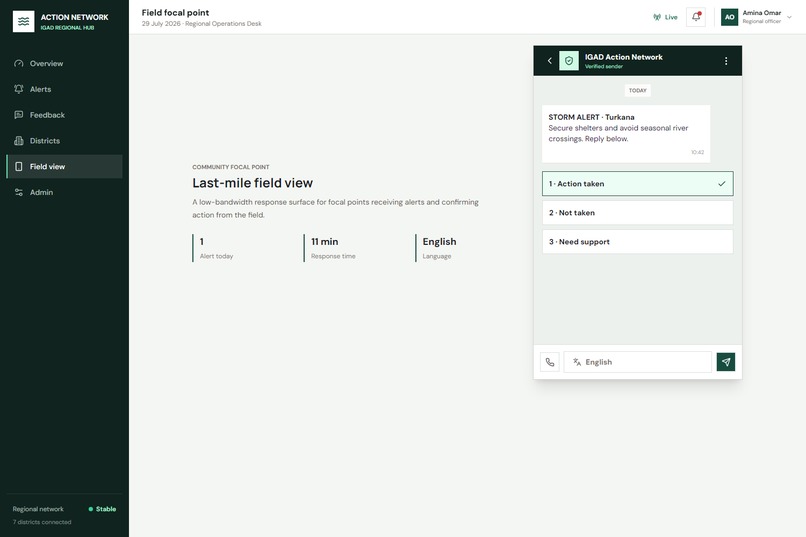Click the Districts building icon
Image resolution: width=806 pixels, height=537 pixels.
click(19, 141)
